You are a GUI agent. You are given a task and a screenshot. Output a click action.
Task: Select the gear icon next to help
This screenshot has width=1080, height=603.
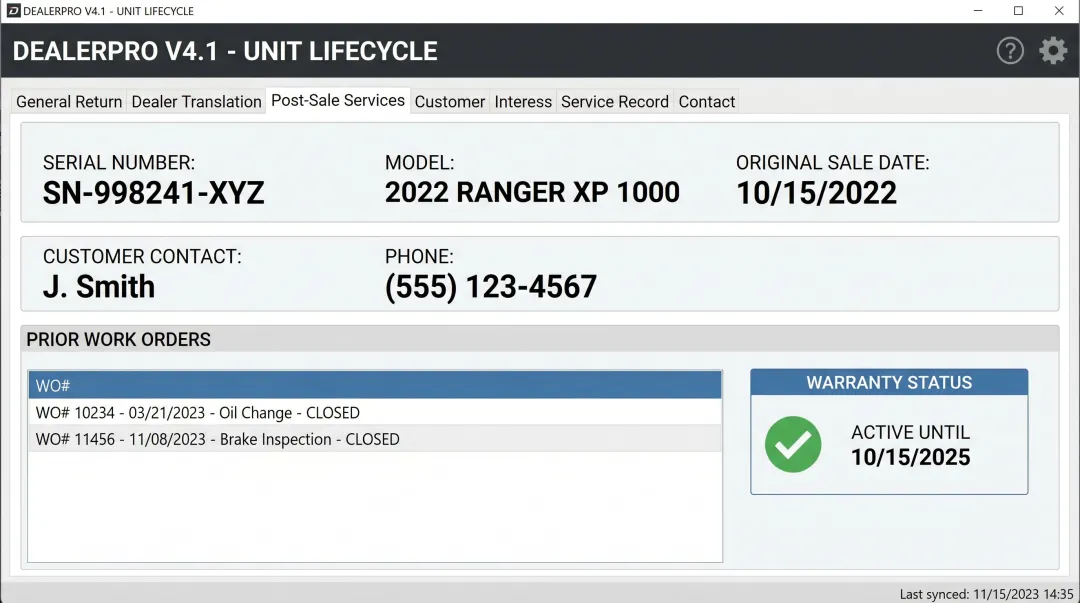(x=1052, y=51)
